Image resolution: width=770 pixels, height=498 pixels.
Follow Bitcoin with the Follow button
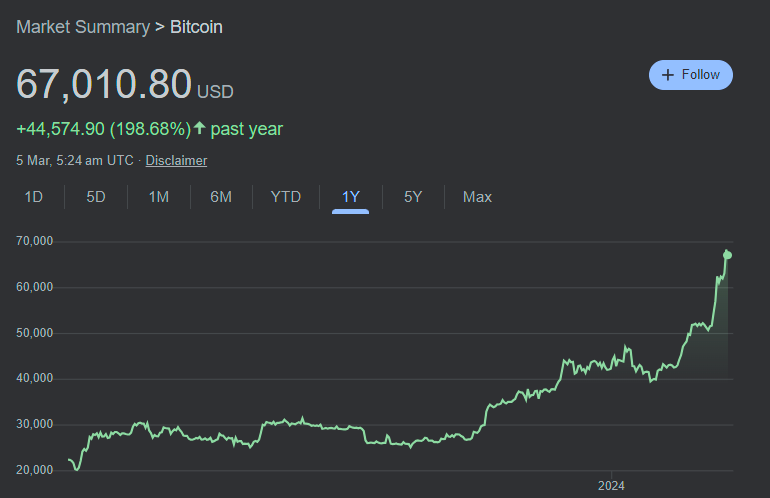[690, 75]
